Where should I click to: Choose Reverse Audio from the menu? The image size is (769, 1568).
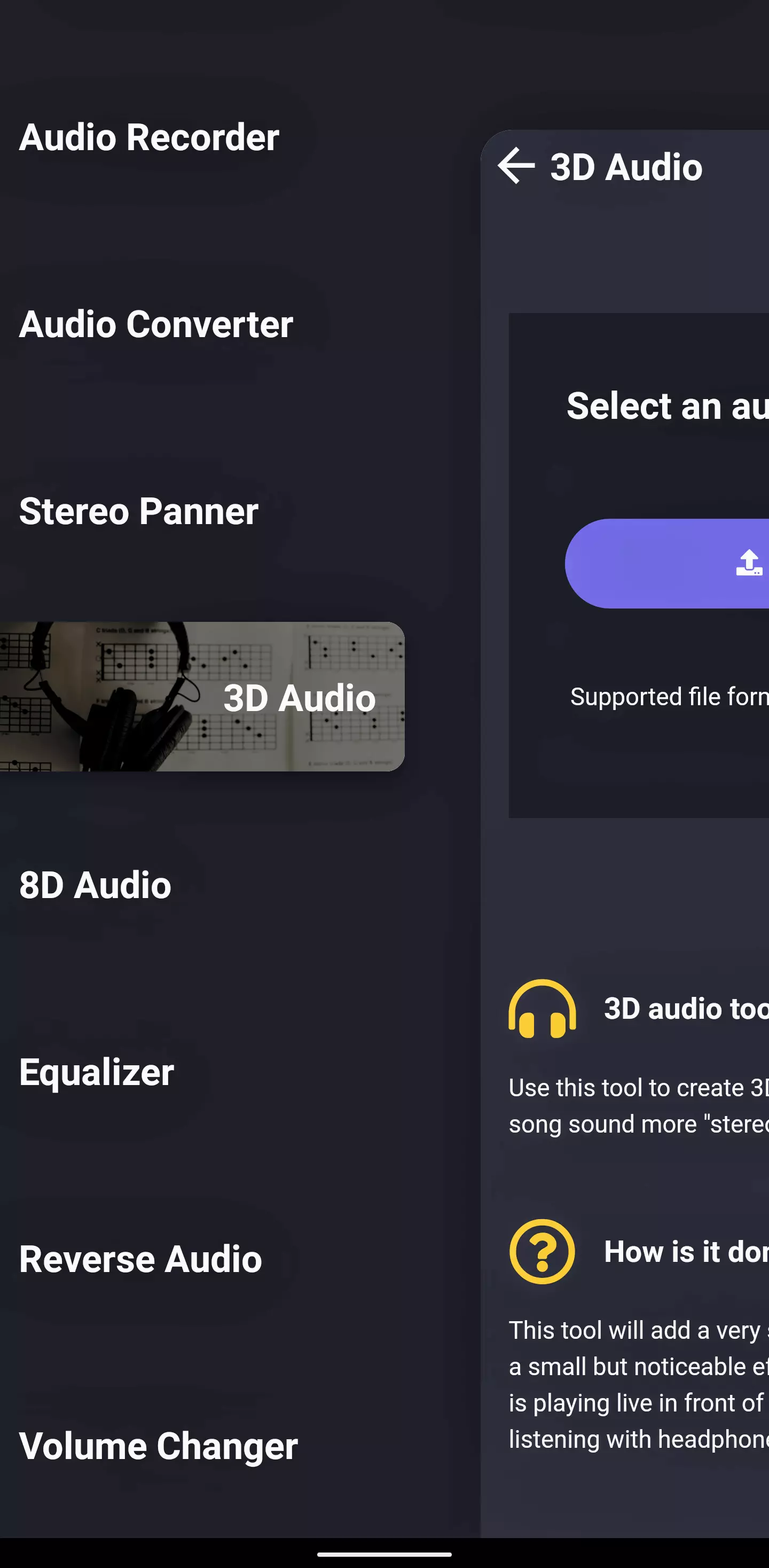[140, 1259]
